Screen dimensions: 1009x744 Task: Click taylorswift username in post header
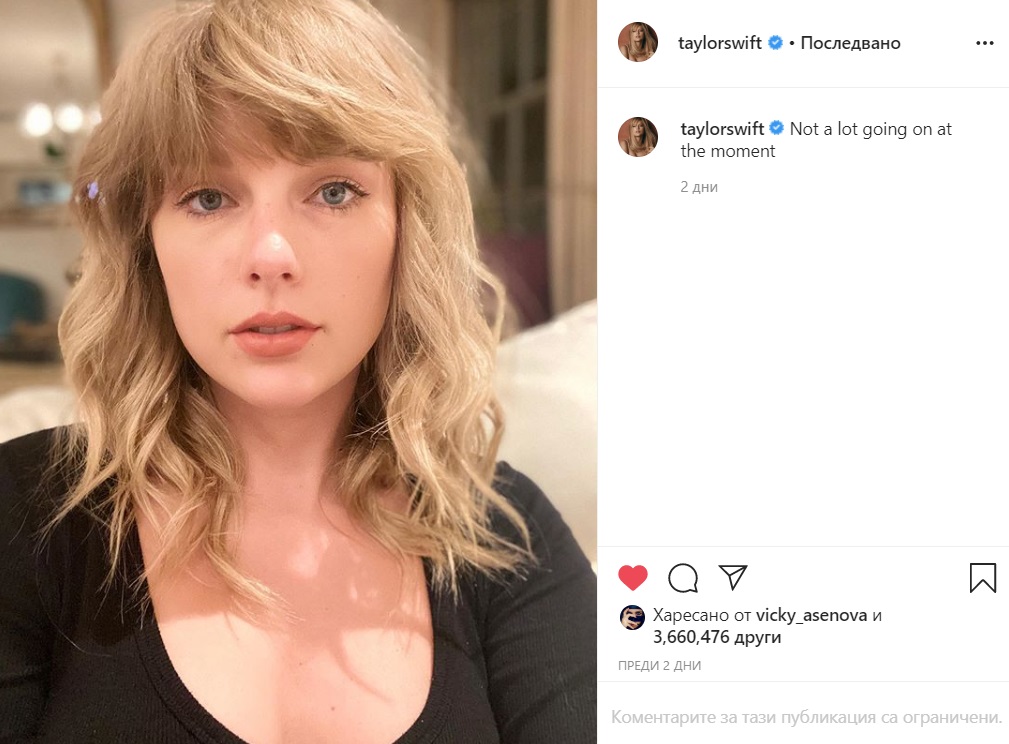click(x=719, y=43)
